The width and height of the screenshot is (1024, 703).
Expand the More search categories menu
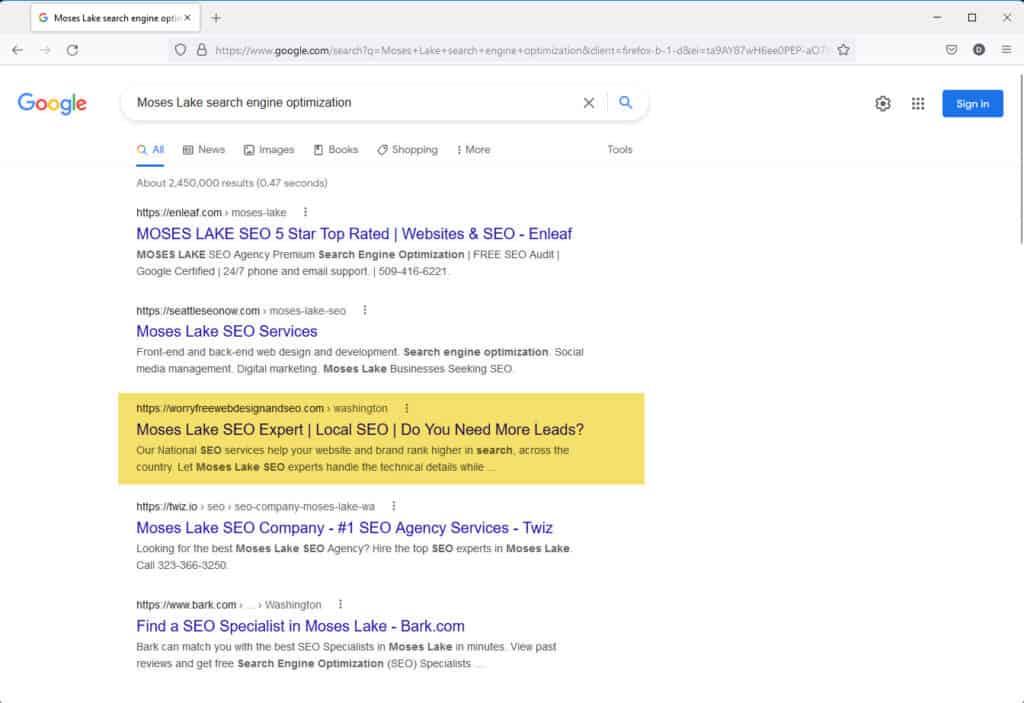[x=473, y=150]
